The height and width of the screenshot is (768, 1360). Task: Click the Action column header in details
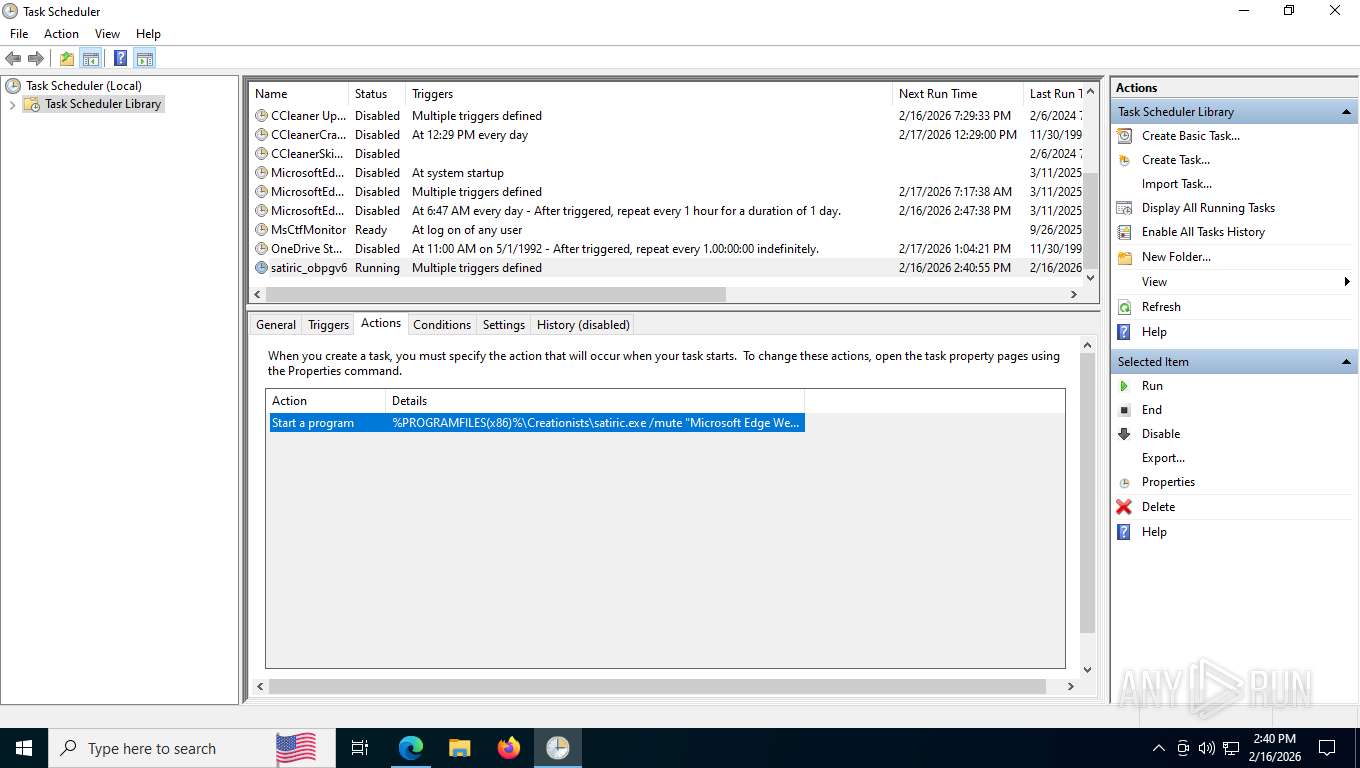tap(325, 401)
